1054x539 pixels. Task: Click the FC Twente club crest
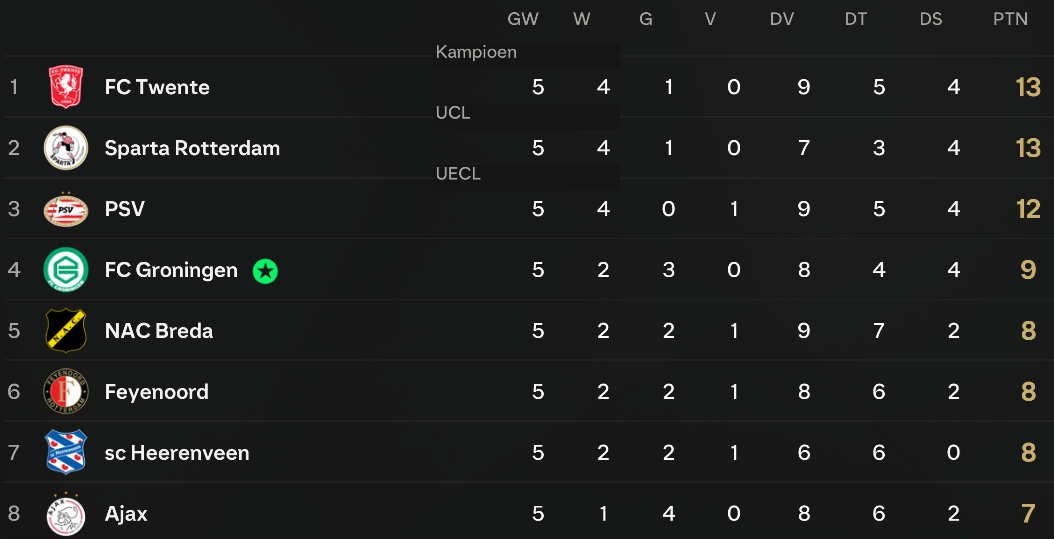[x=66, y=87]
